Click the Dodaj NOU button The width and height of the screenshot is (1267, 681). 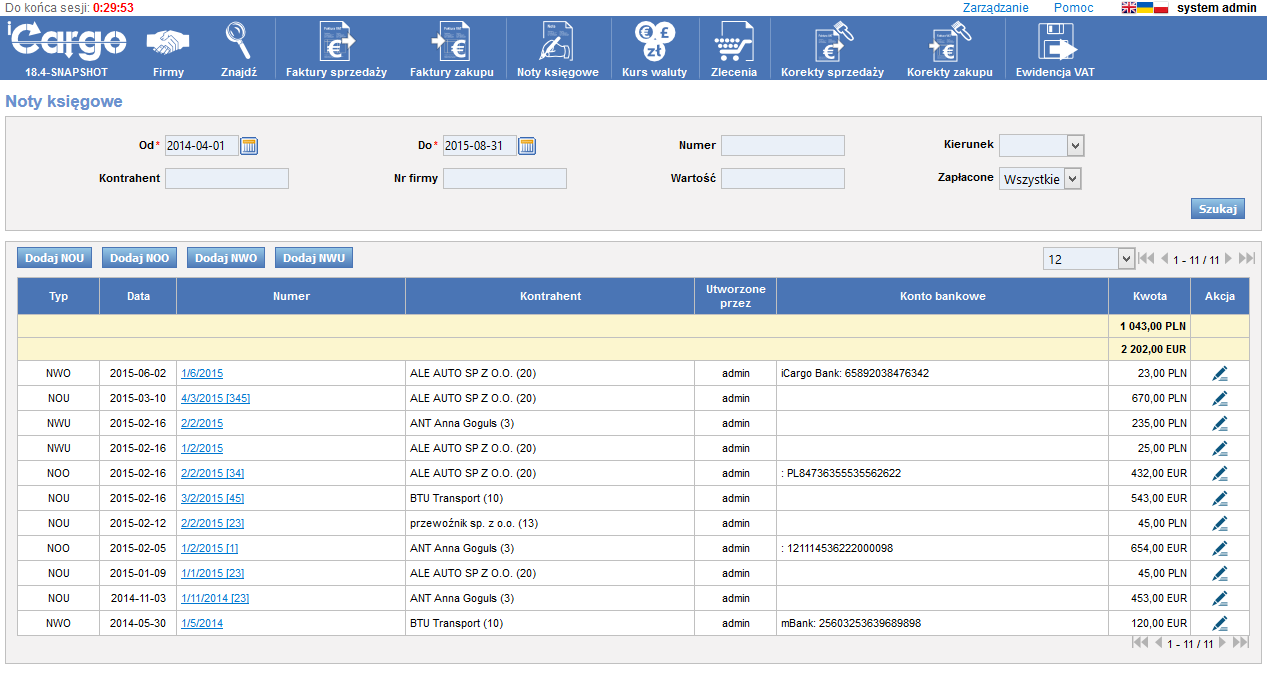(x=55, y=258)
